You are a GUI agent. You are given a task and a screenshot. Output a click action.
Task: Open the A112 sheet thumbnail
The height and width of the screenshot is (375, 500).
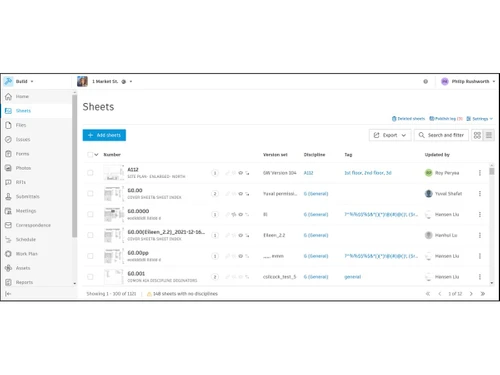point(114,173)
